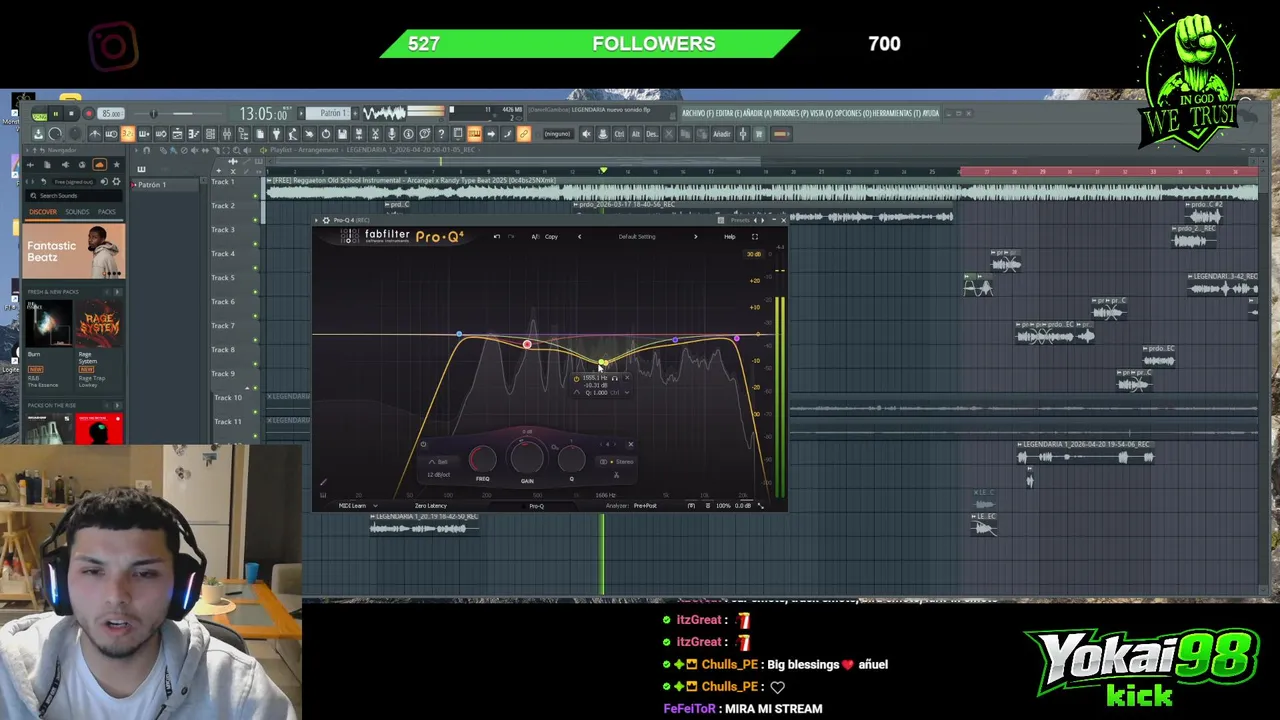
Task: Click undo arrow in Pro-Q 4
Action: pyautogui.click(x=497, y=237)
